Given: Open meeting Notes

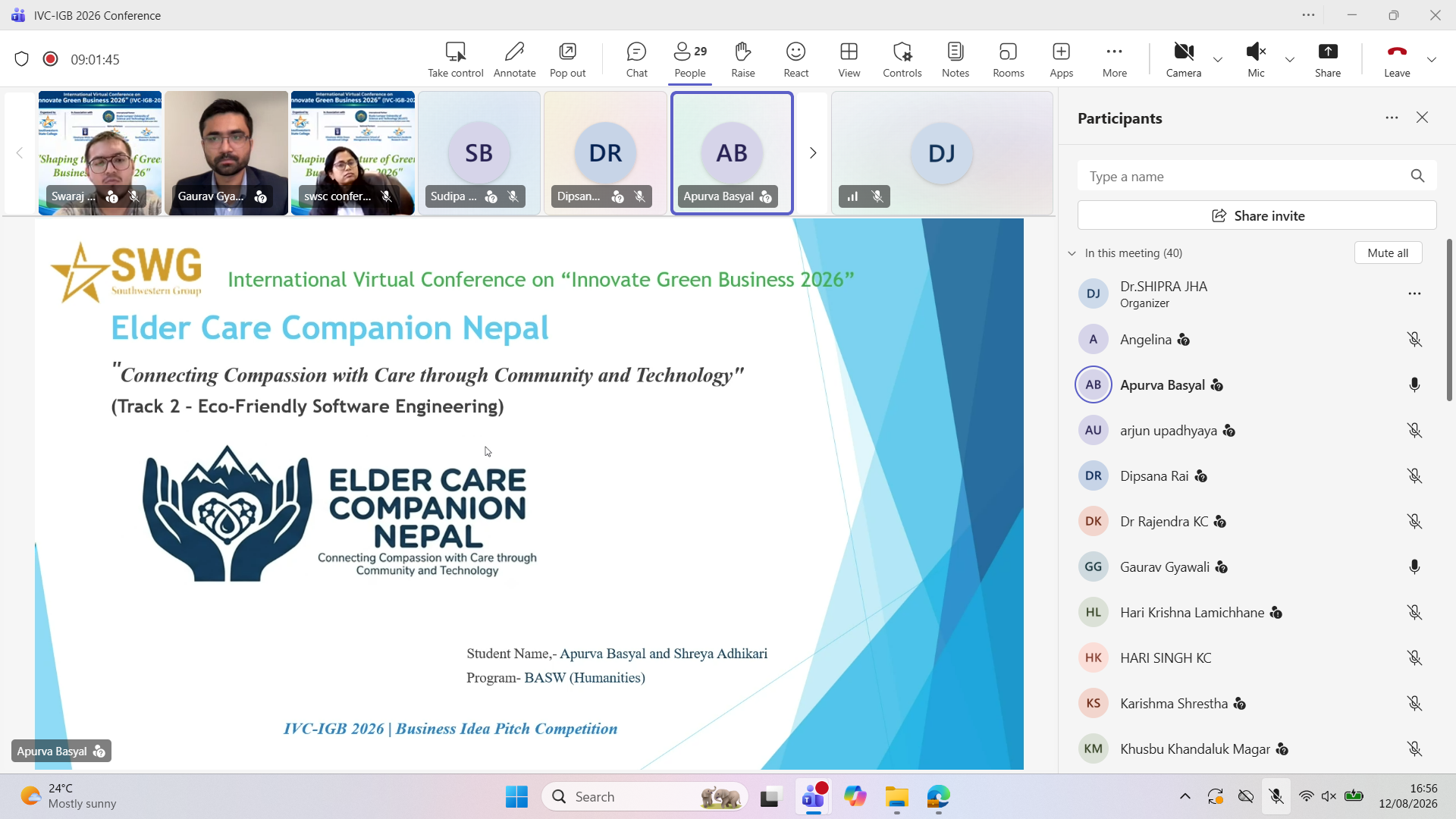Looking at the screenshot, I should click(x=955, y=59).
